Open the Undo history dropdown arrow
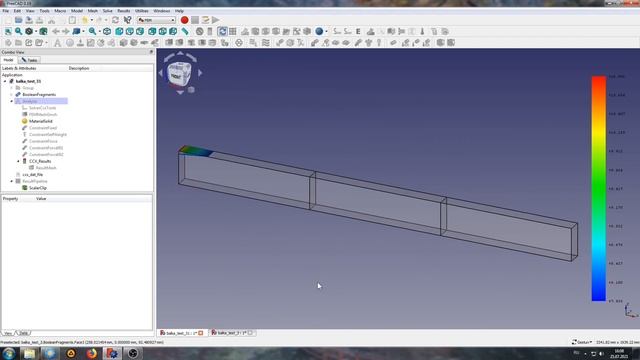The image size is (640, 360). (91, 20)
